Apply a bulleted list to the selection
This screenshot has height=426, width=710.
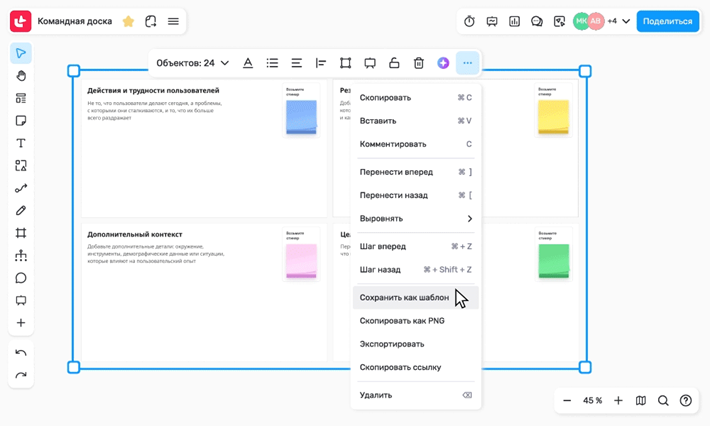(272, 63)
